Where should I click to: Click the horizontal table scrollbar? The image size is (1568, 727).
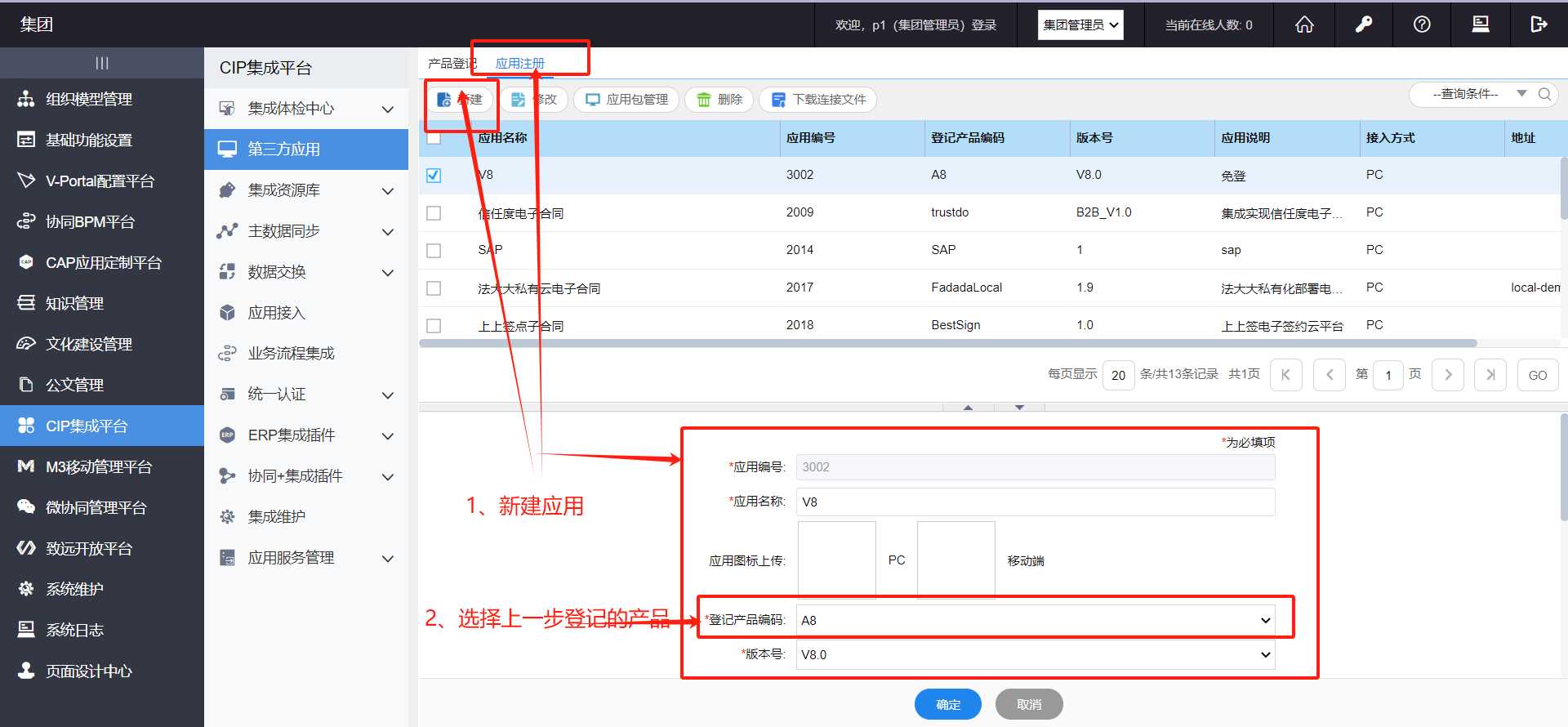click(x=947, y=343)
